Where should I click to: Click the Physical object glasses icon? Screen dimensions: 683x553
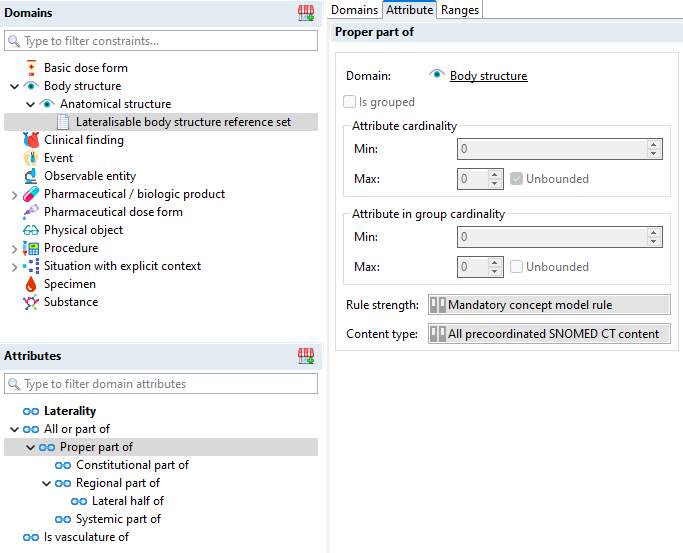point(31,230)
